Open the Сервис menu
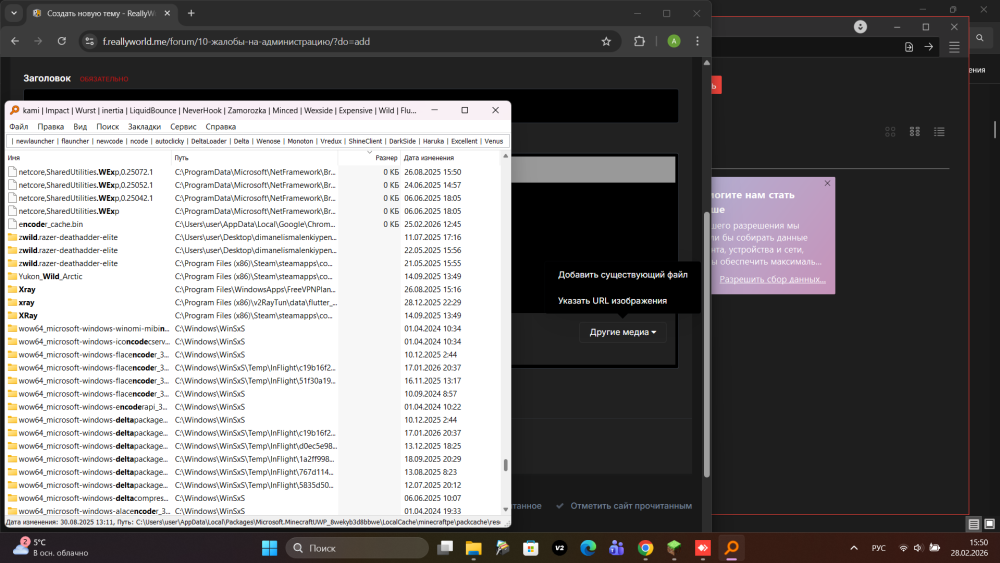Viewport: 1000px width, 563px height. click(183, 127)
